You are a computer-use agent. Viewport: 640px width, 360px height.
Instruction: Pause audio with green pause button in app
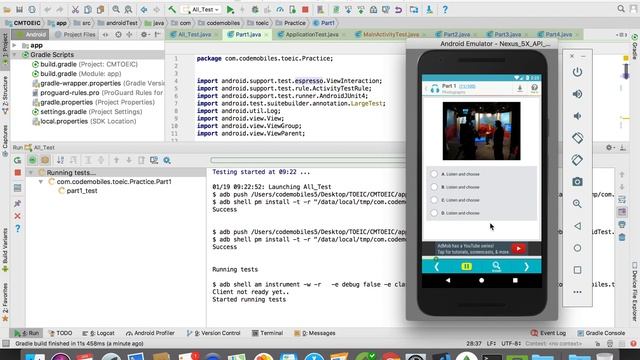tap(466, 266)
